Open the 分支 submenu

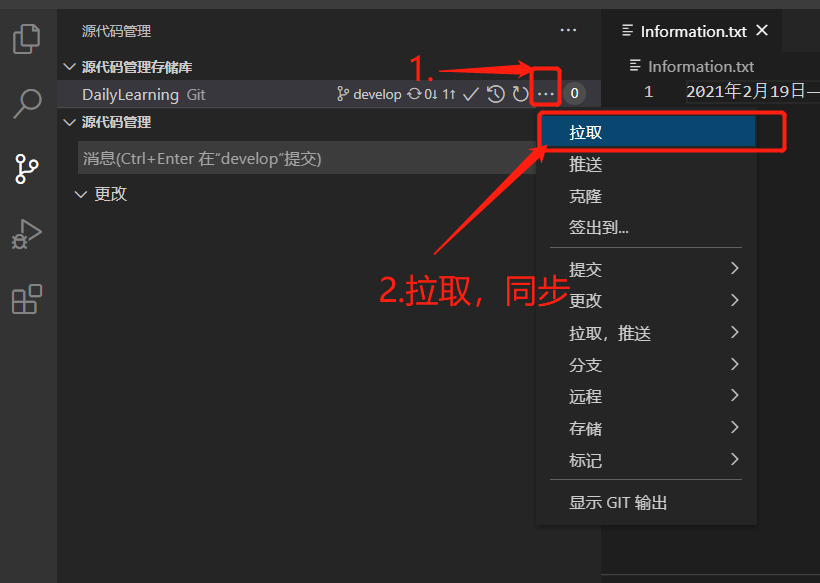coord(646,364)
